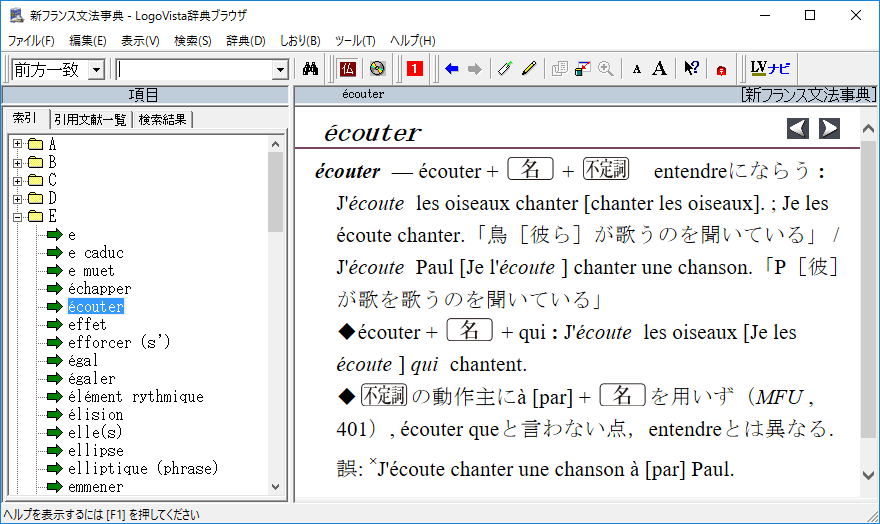Click the 項目 panel header
Screen dimensions: 880x524
coord(145,95)
